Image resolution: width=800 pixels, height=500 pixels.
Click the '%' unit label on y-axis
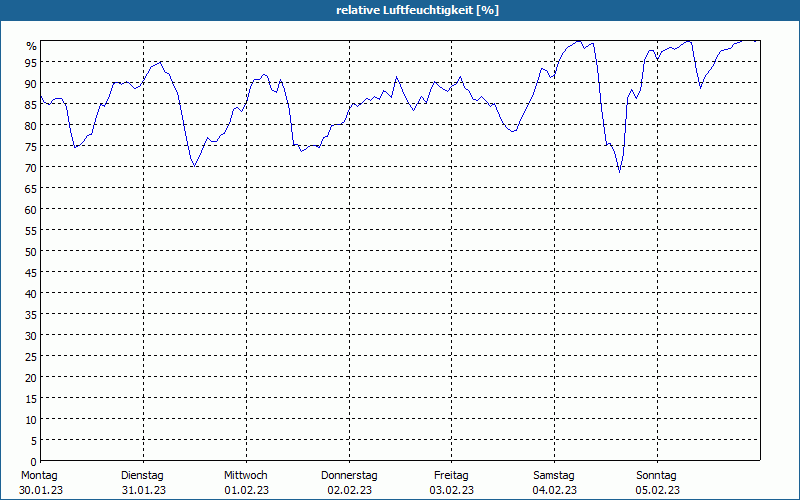32,46
